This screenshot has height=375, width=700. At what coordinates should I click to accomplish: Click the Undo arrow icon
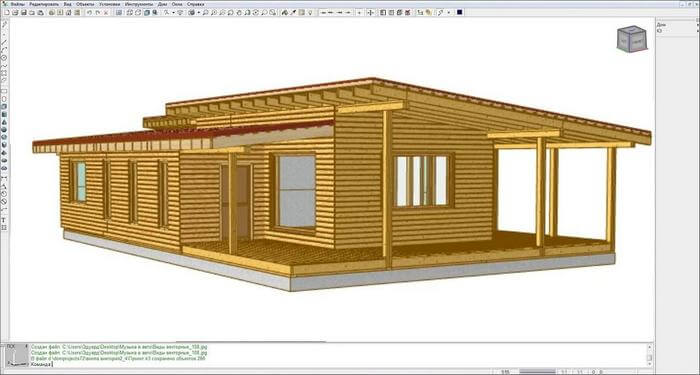click(89, 12)
